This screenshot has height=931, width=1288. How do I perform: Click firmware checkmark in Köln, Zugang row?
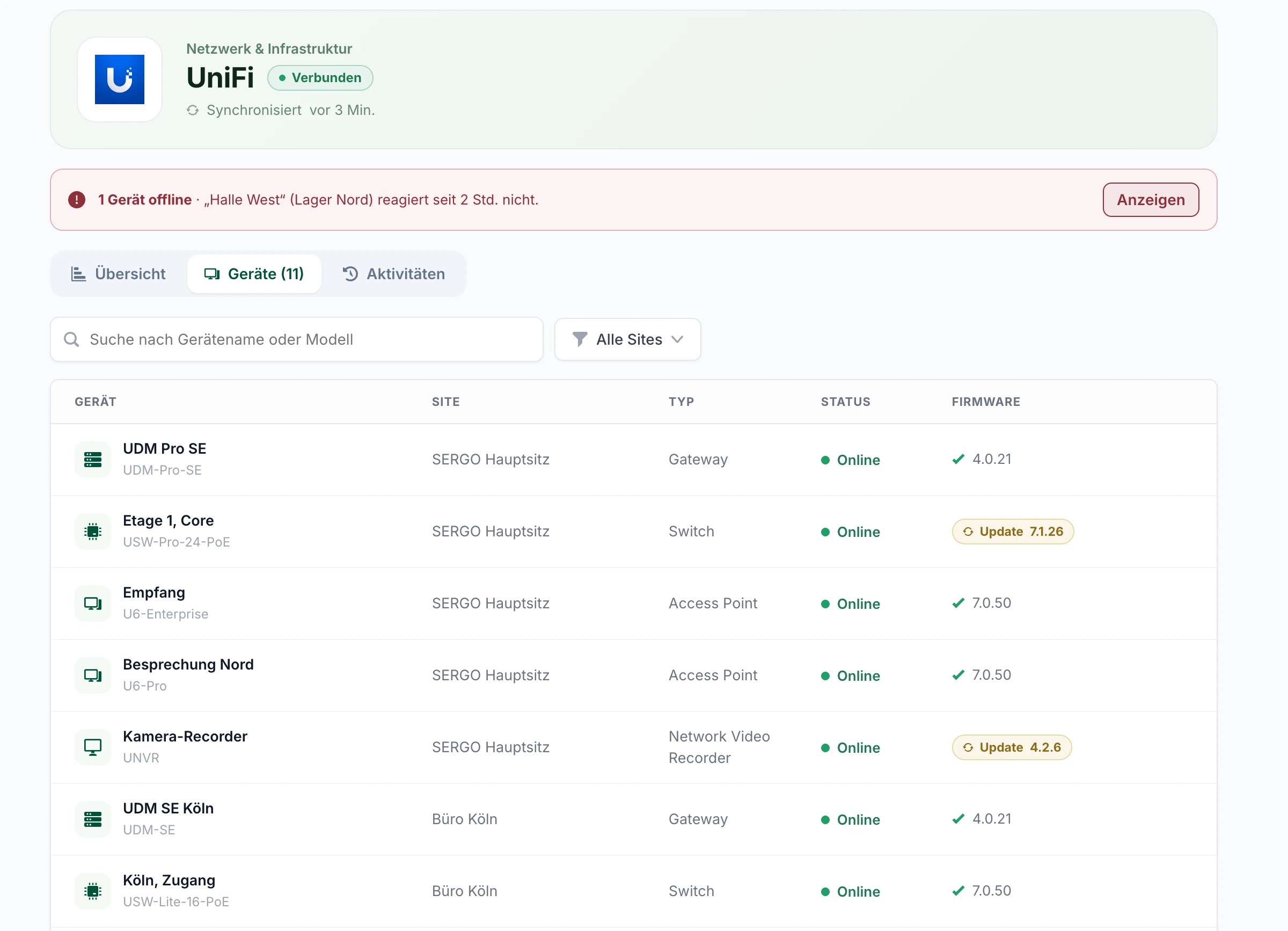(958, 891)
